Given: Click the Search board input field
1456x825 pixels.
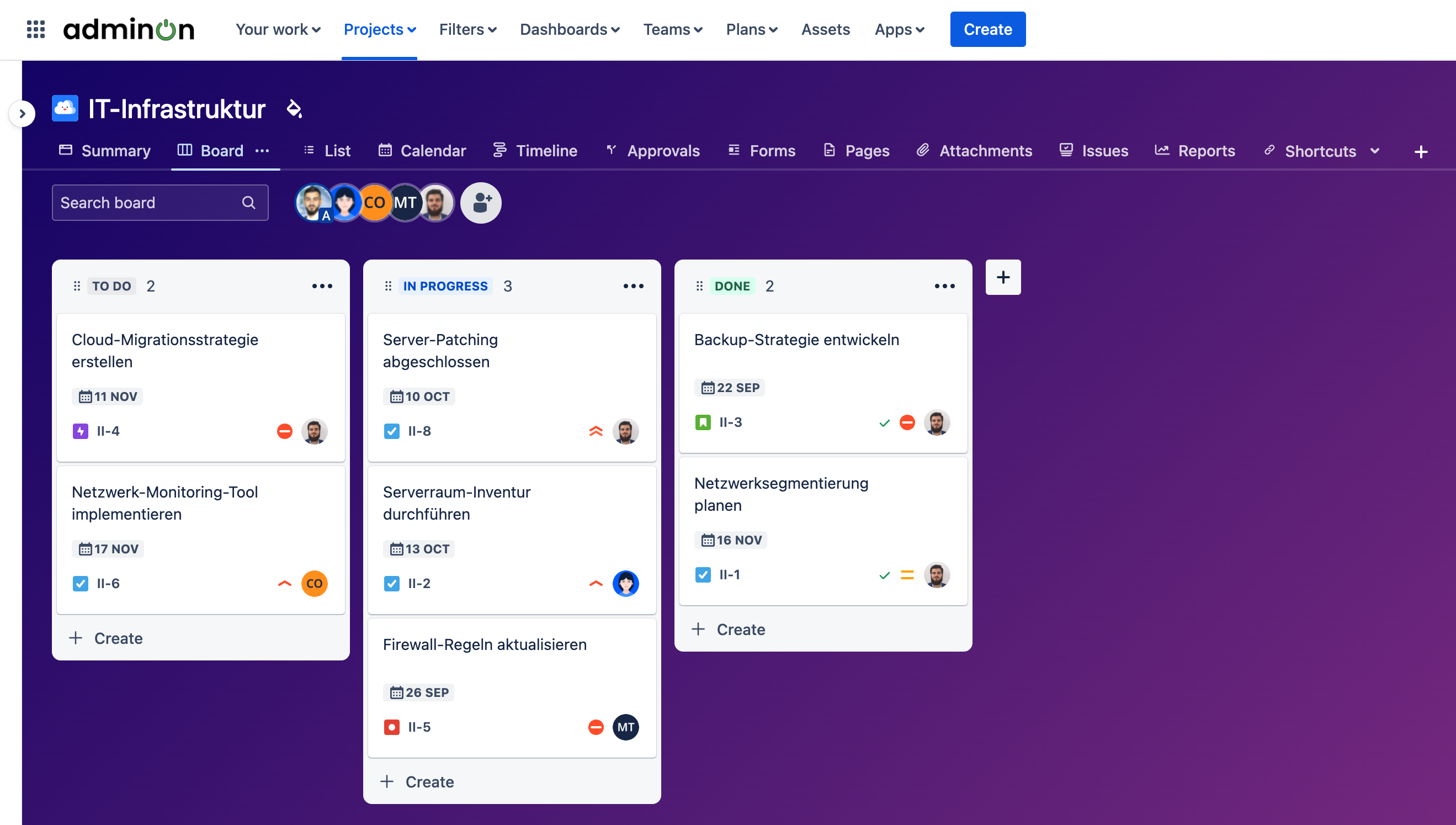Looking at the screenshot, I should (x=148, y=202).
